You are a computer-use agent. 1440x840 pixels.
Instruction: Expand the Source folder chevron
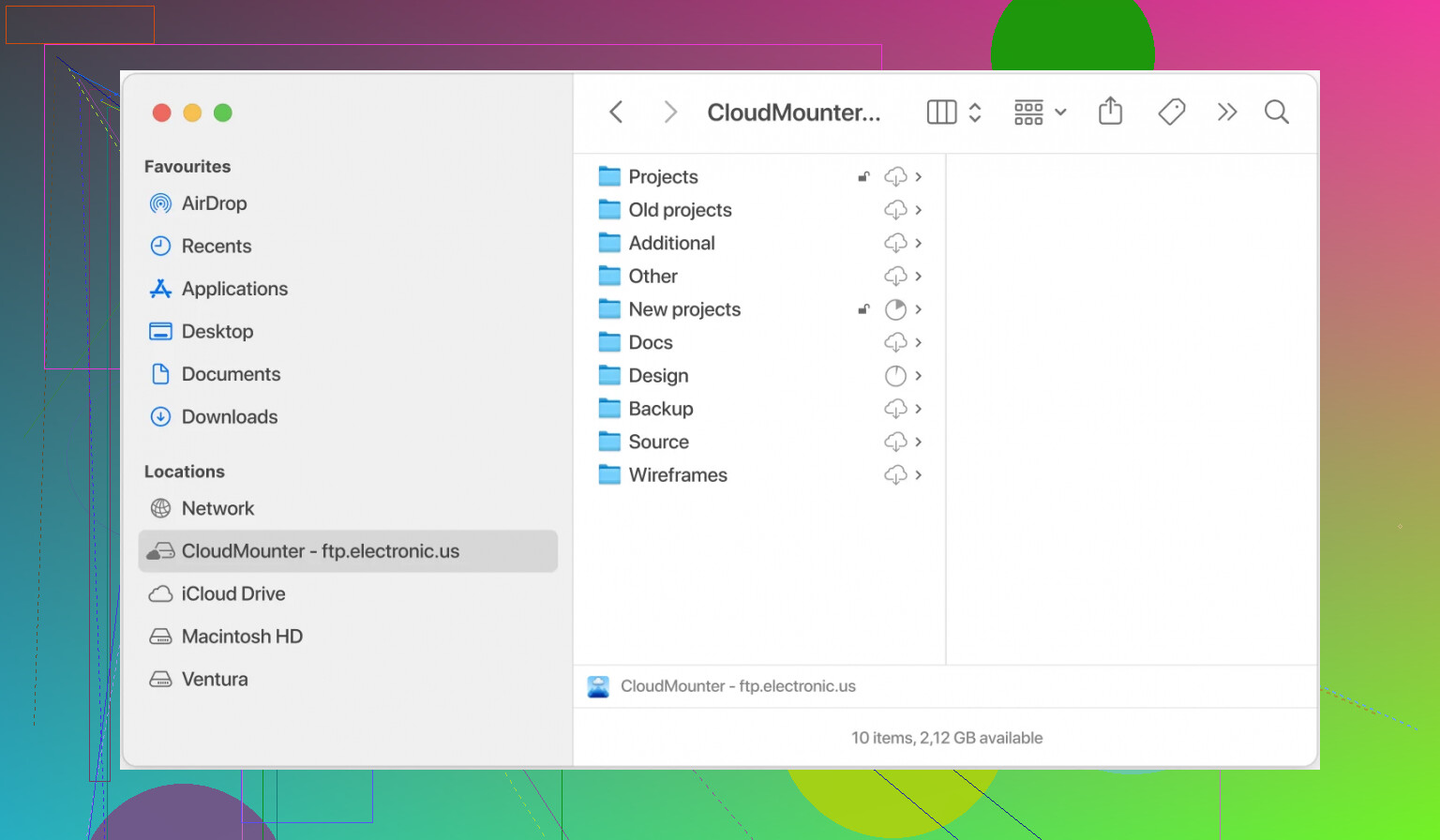pos(919,442)
